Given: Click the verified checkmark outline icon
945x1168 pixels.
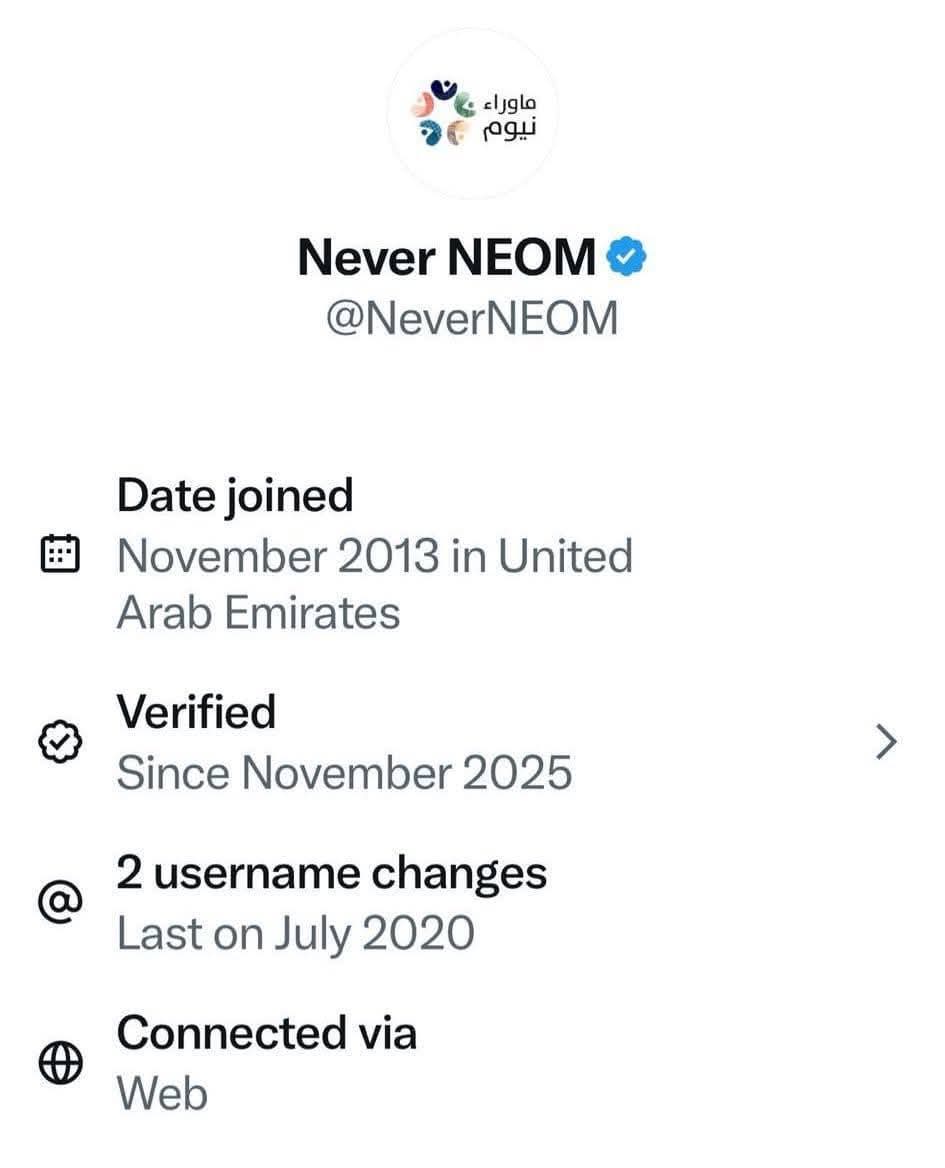Looking at the screenshot, I should (x=59, y=743).
